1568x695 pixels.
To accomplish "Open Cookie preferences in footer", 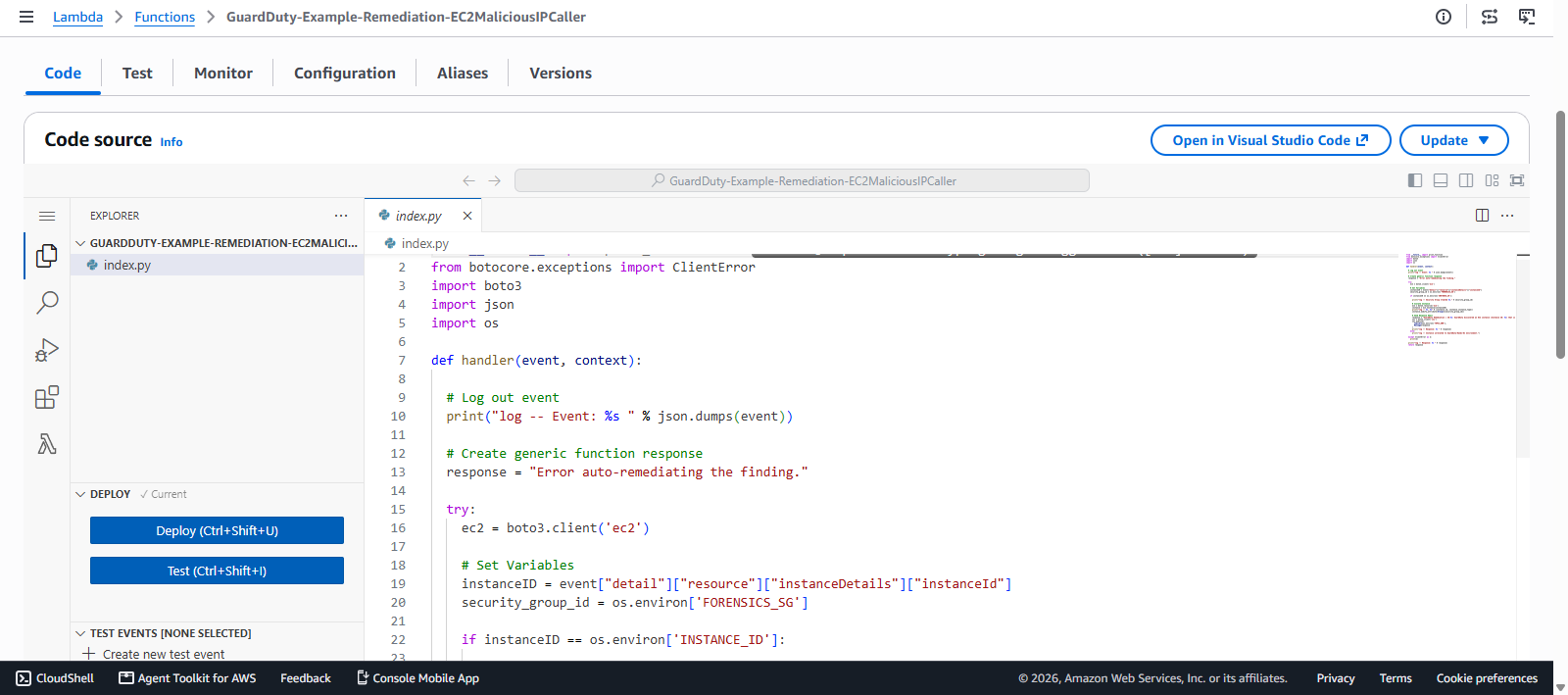I will [x=1487, y=678].
